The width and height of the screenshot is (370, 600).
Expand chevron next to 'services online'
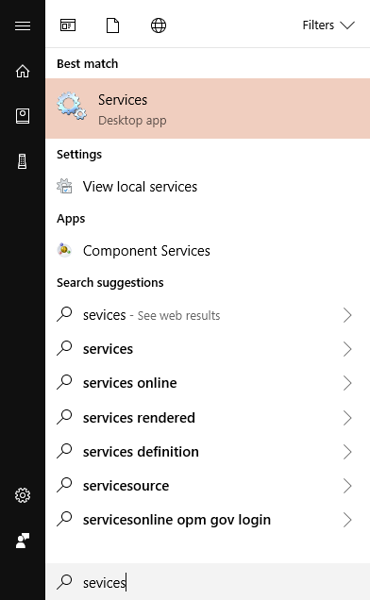point(347,383)
